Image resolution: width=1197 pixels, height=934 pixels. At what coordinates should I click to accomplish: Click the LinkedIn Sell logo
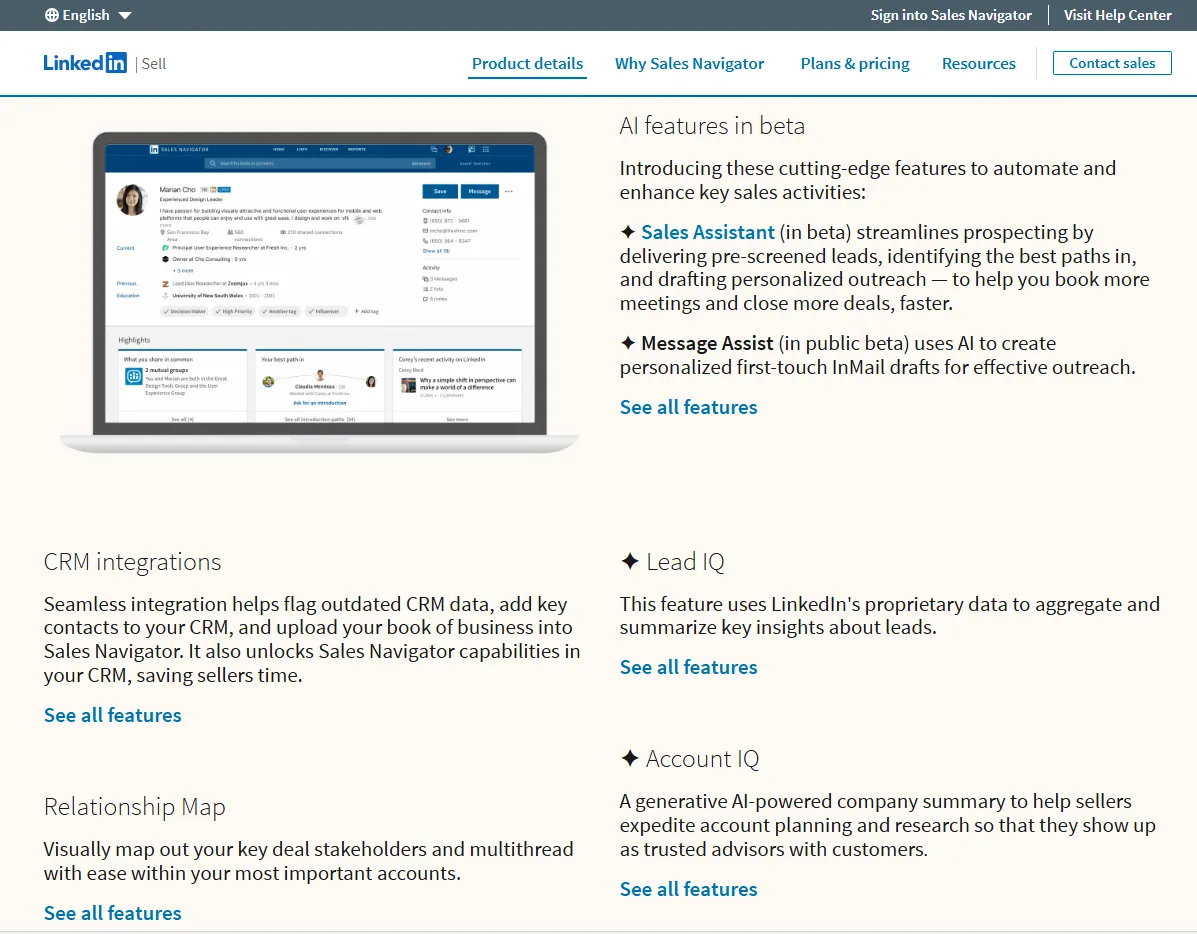click(100, 62)
